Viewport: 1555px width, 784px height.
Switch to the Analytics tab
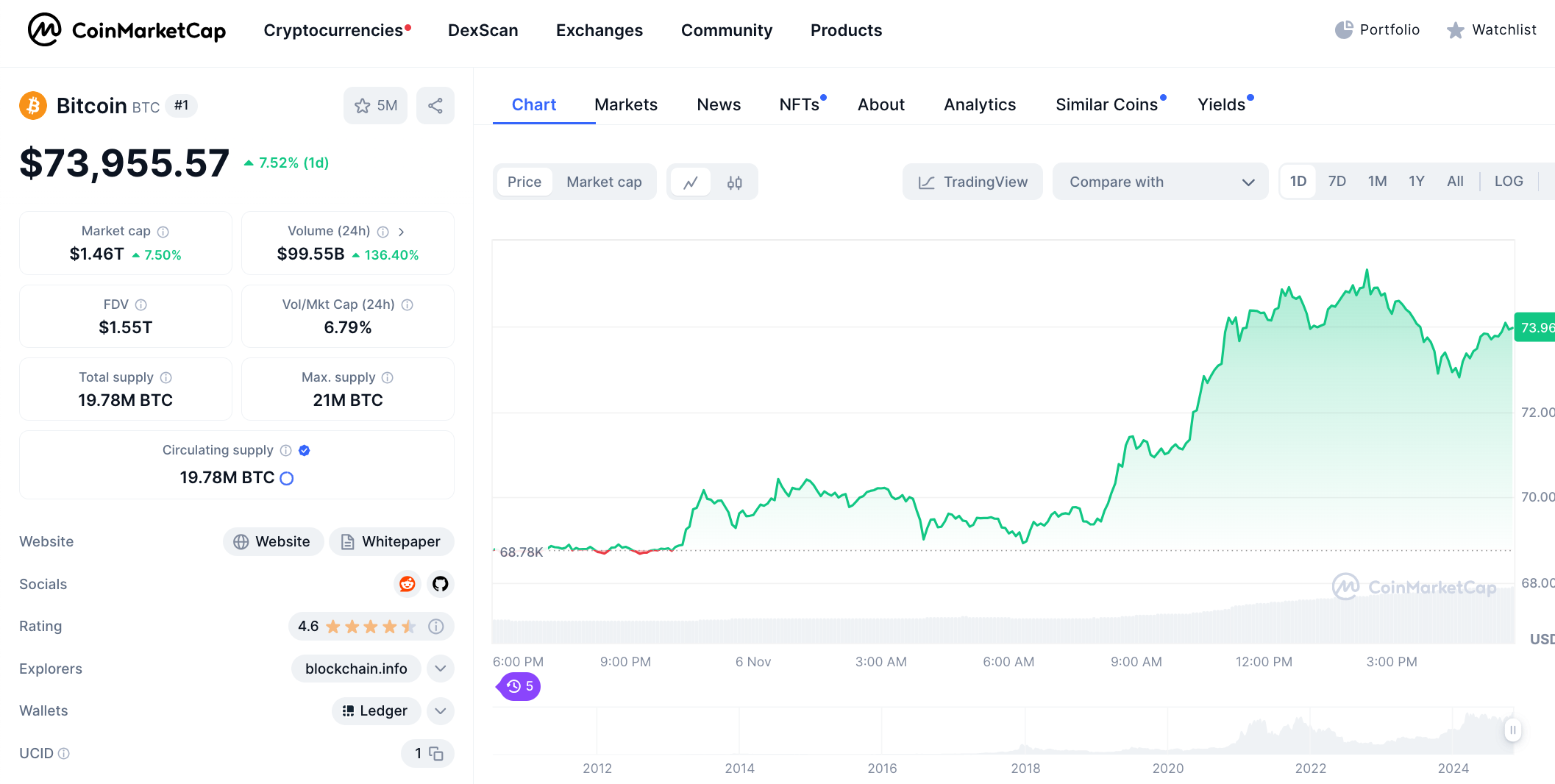(x=980, y=104)
